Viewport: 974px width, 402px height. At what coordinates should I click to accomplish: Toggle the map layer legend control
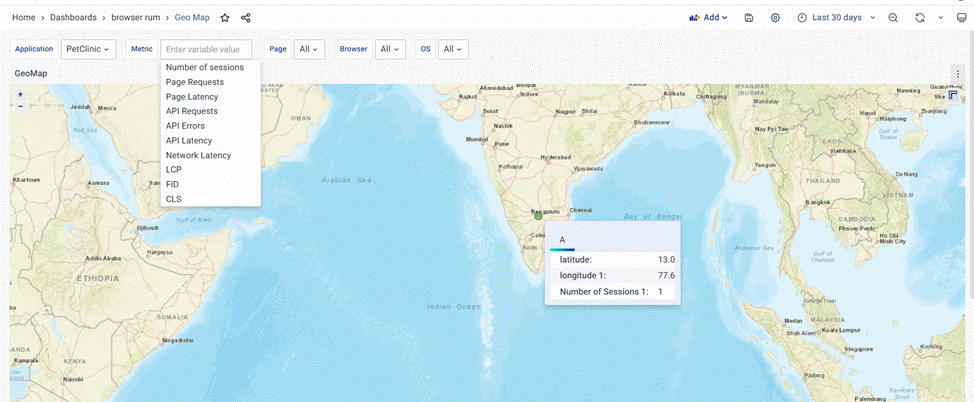(953, 95)
